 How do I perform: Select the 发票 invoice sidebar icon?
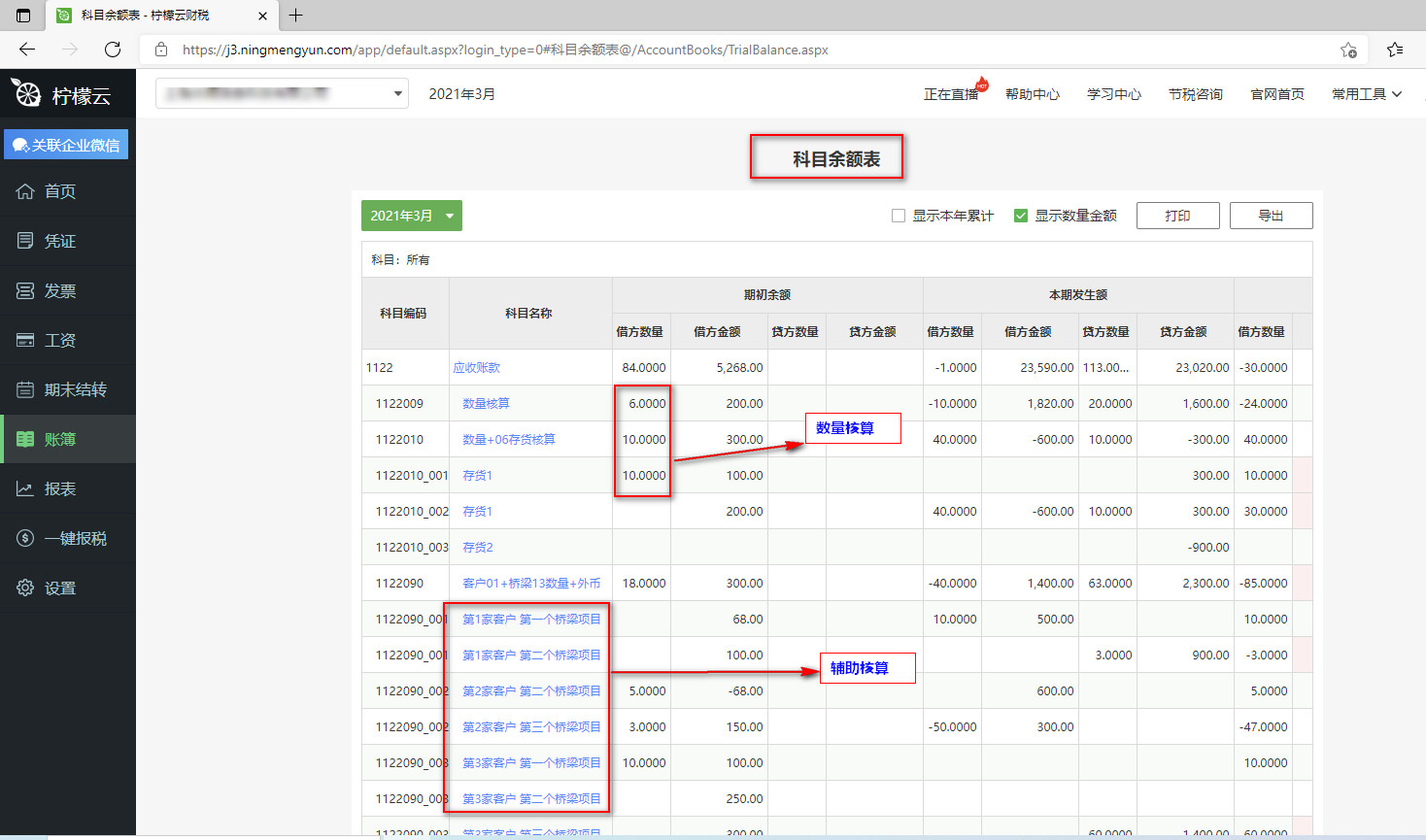point(25,290)
